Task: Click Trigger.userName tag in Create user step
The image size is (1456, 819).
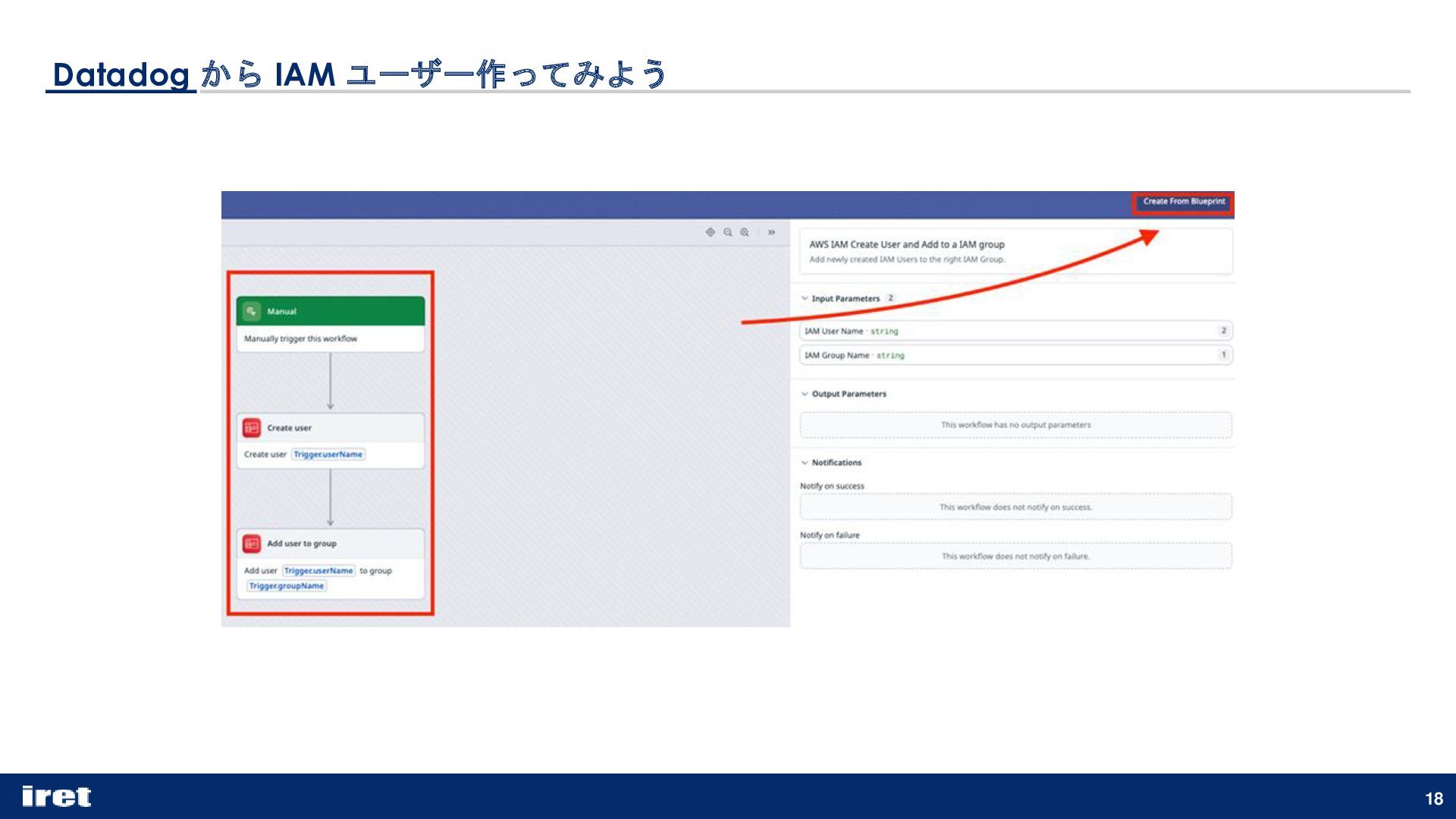Action: coord(328,454)
